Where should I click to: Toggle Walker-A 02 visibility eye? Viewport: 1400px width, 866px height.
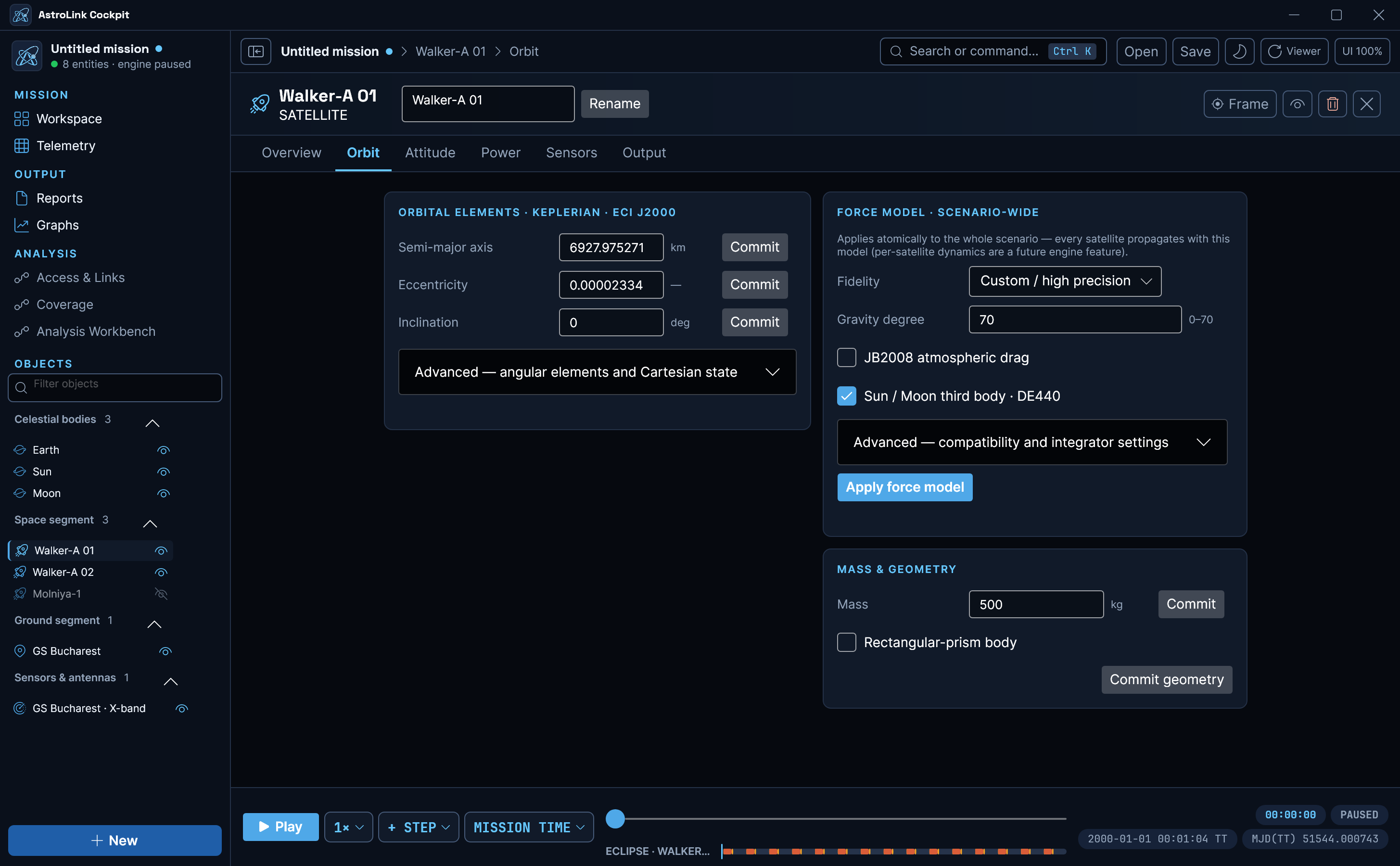pyautogui.click(x=161, y=573)
